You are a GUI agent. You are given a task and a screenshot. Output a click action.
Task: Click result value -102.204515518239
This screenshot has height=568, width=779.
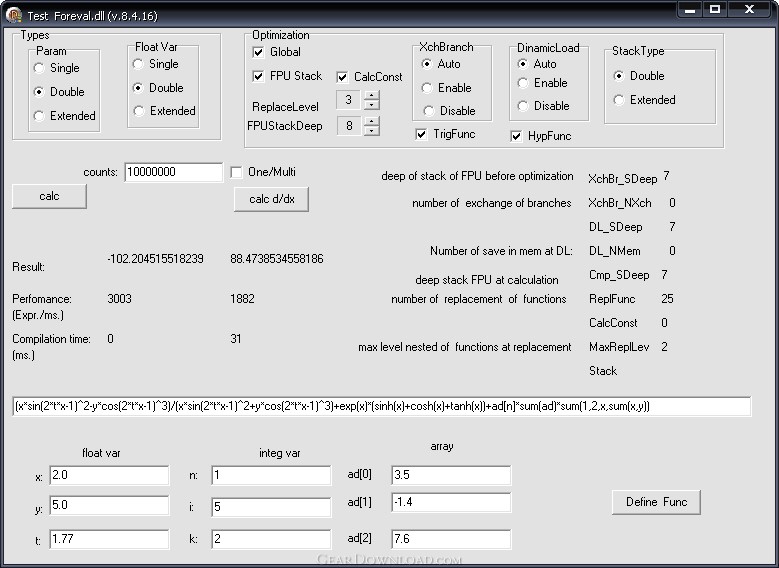click(x=155, y=259)
